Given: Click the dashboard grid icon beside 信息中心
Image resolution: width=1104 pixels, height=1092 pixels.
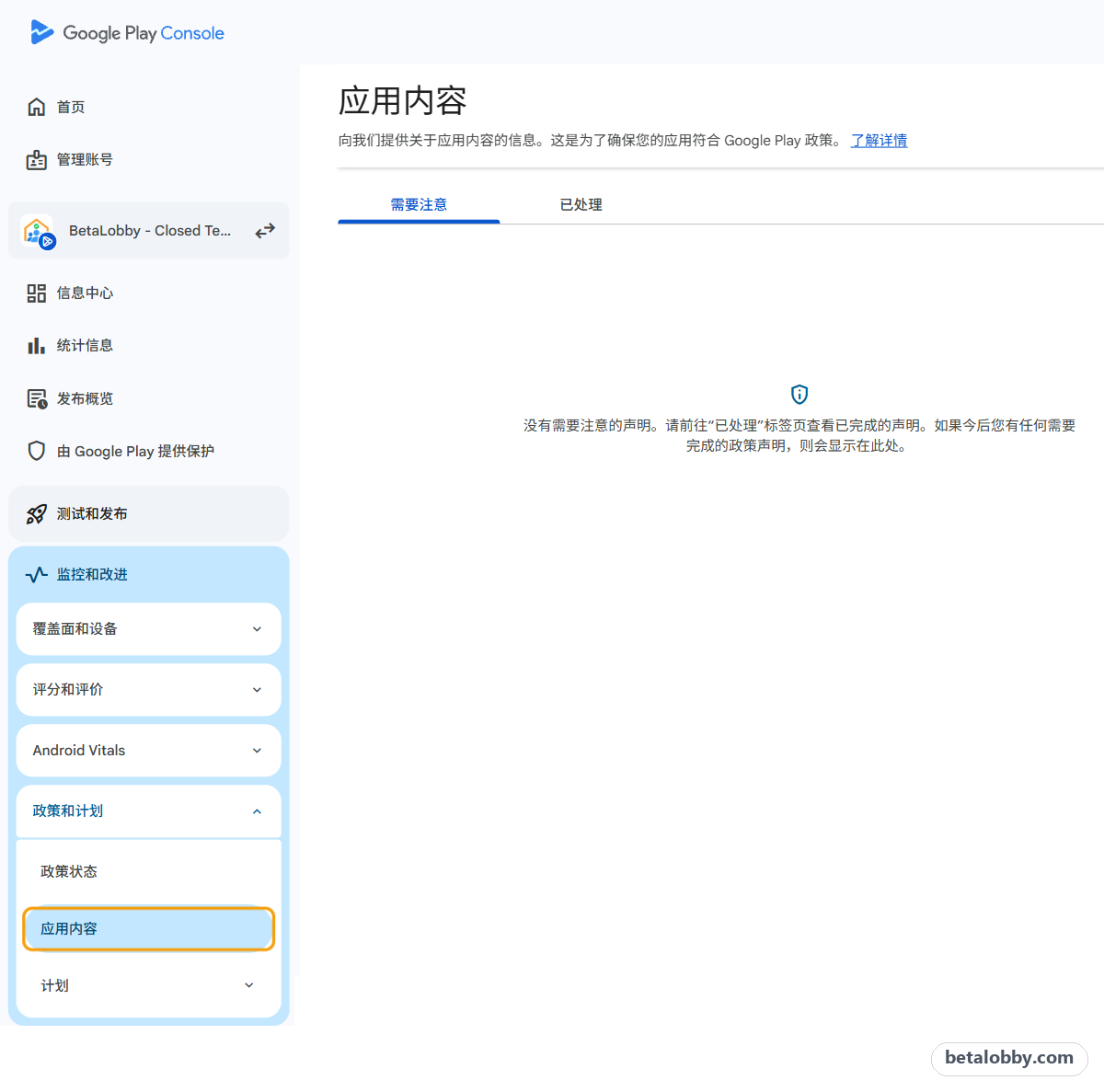Looking at the screenshot, I should pyautogui.click(x=36, y=293).
